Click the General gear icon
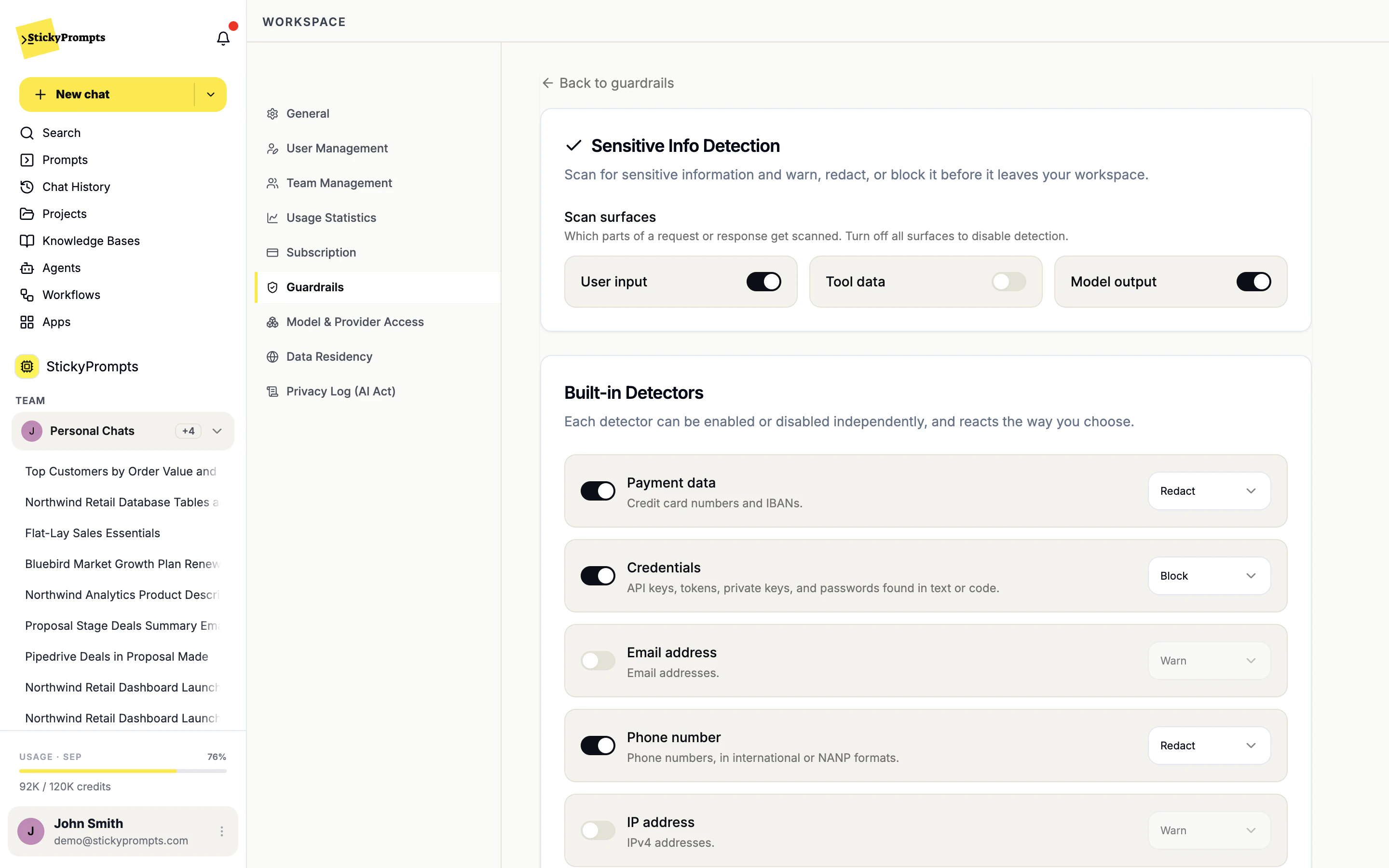This screenshot has height=868, width=1389. 272,114
